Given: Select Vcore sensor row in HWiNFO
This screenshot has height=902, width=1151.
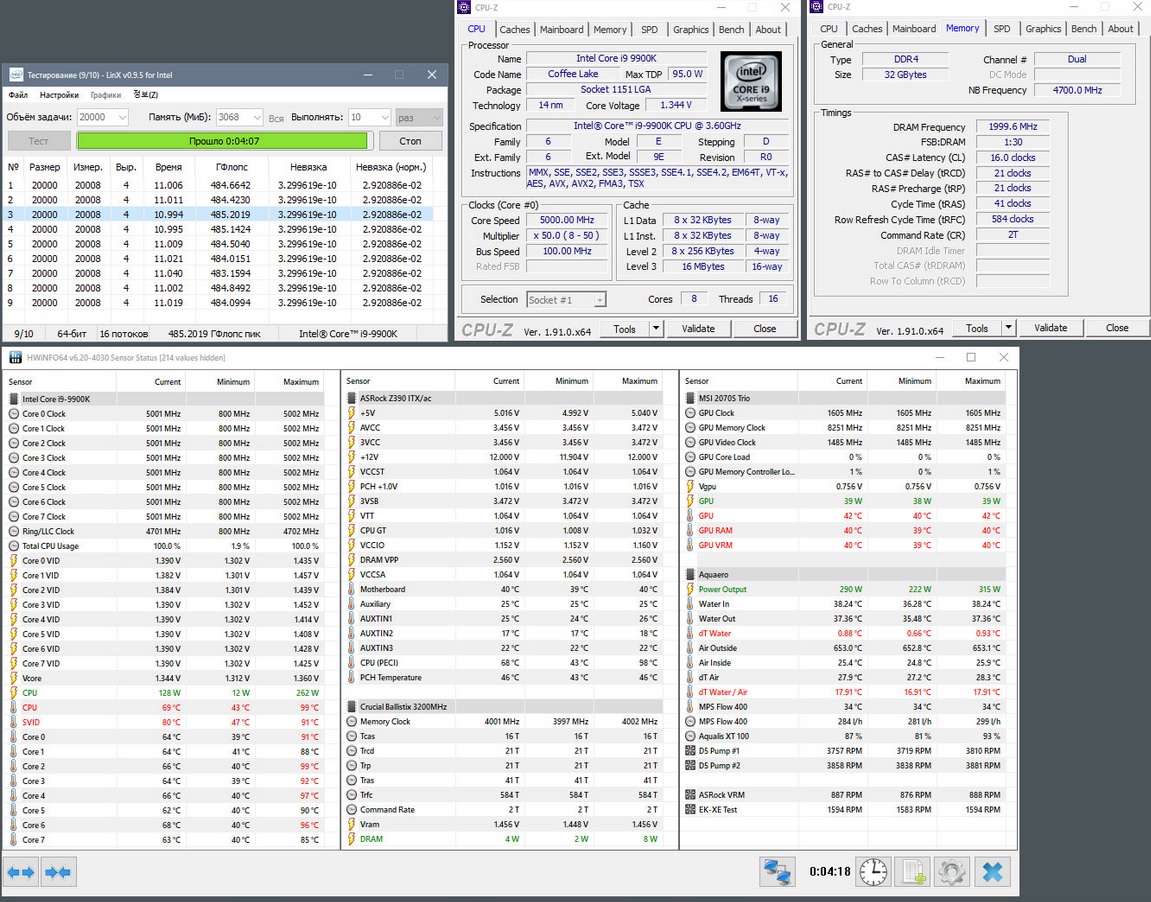Looking at the screenshot, I should pos(164,678).
